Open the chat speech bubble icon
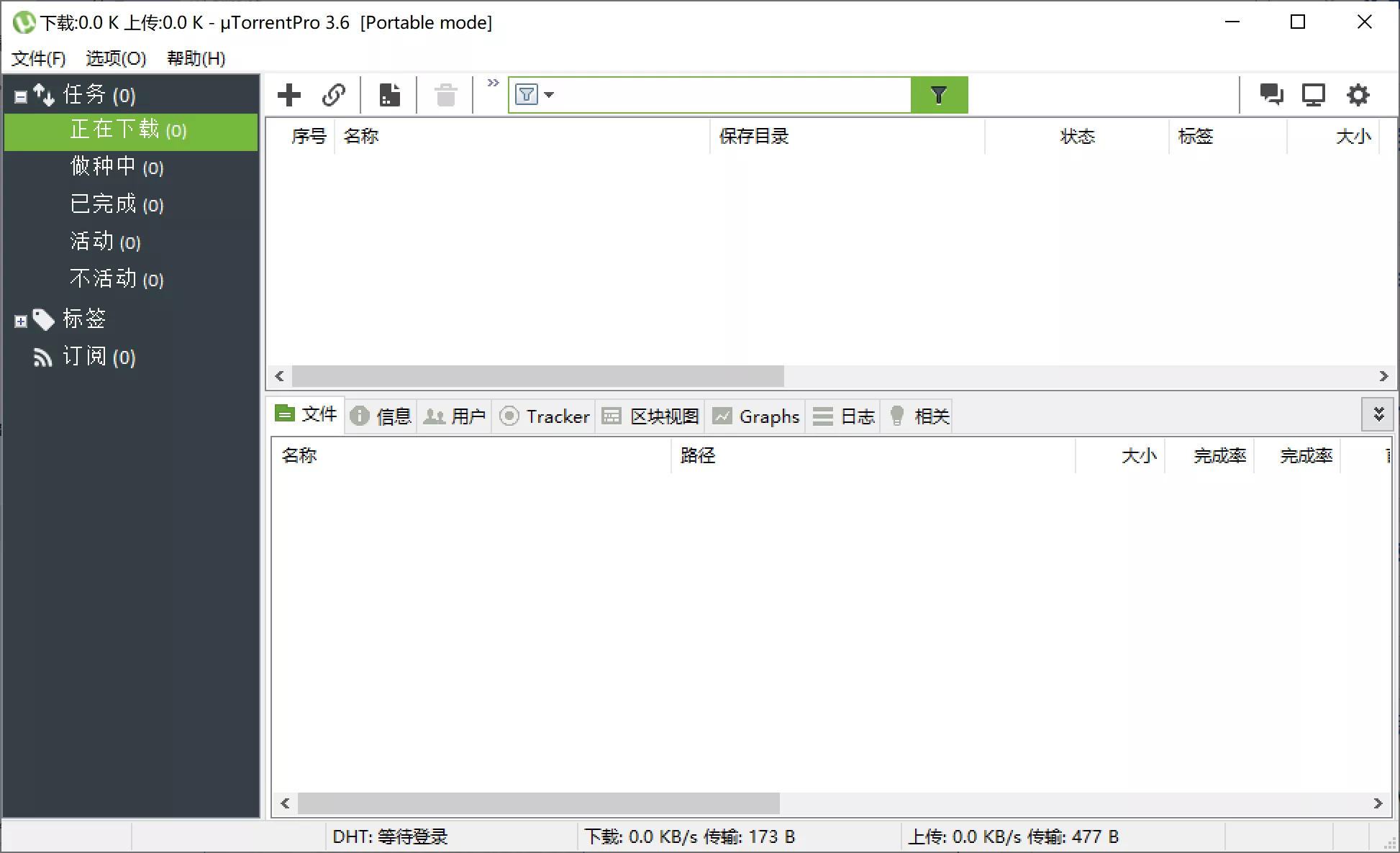The image size is (1400, 853). point(1271,94)
